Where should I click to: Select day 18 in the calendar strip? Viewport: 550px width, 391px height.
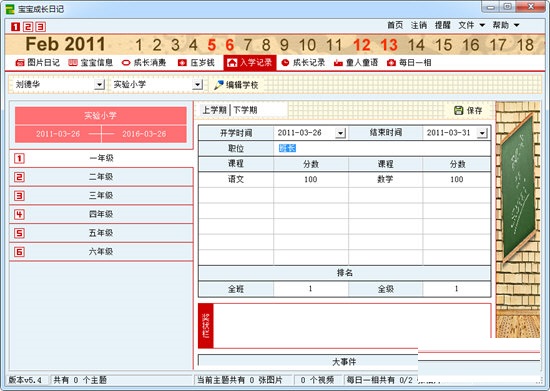click(525, 45)
